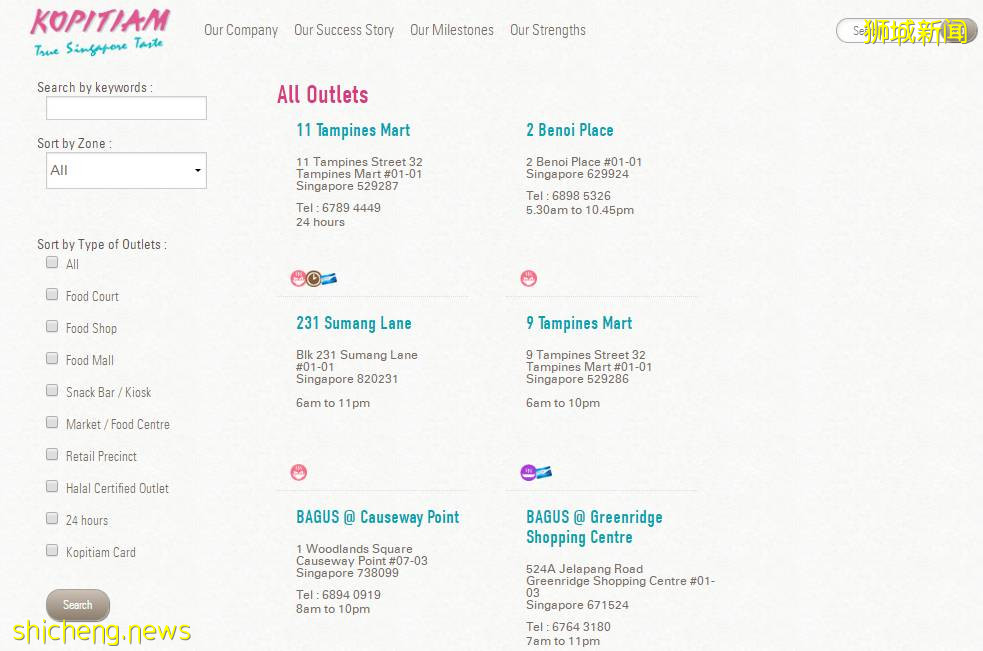Check the 24 hours outlet filter
The image size is (983, 651).
click(52, 518)
